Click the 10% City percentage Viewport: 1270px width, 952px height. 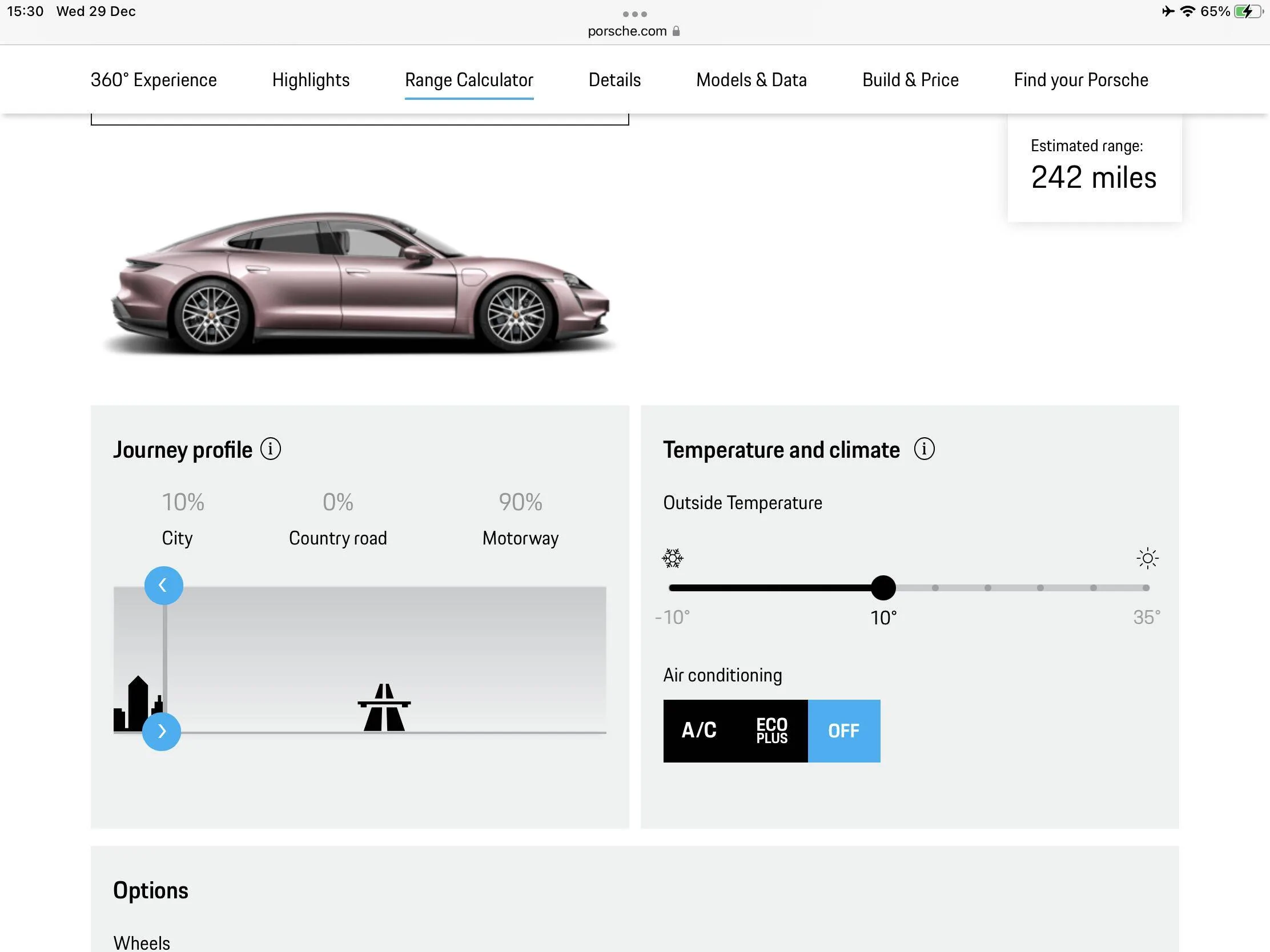[183, 502]
